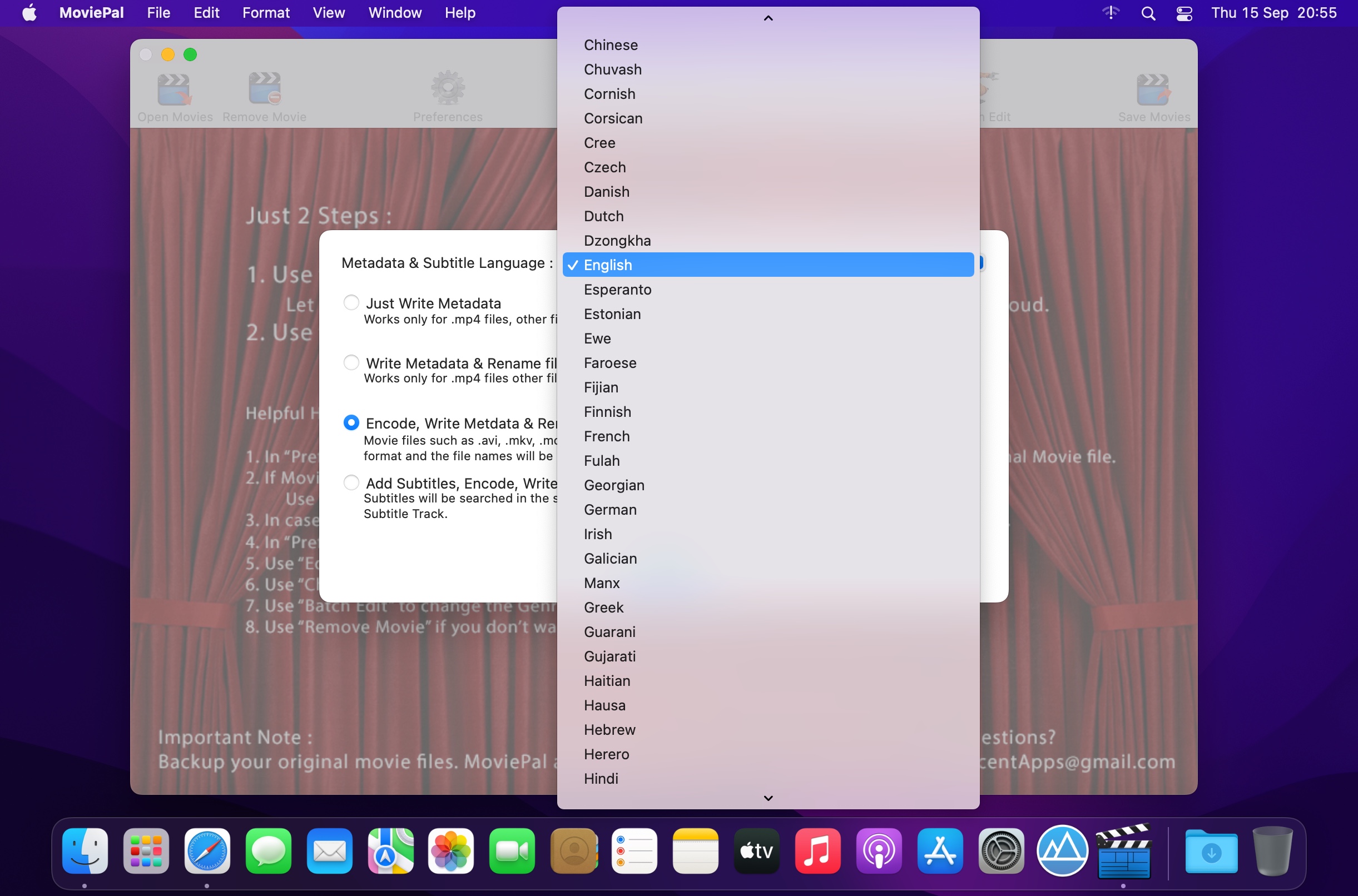Open Finder from the dock
This screenshot has height=896, width=1358.
coord(85,851)
